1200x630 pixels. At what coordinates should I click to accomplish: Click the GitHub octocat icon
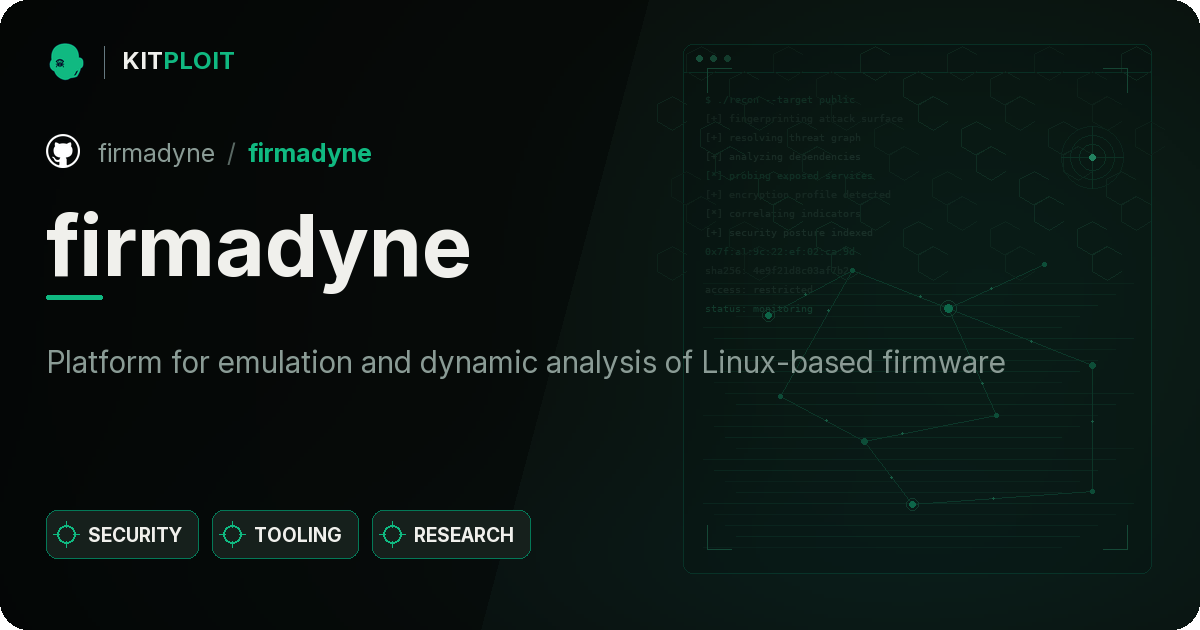pyautogui.click(x=63, y=152)
